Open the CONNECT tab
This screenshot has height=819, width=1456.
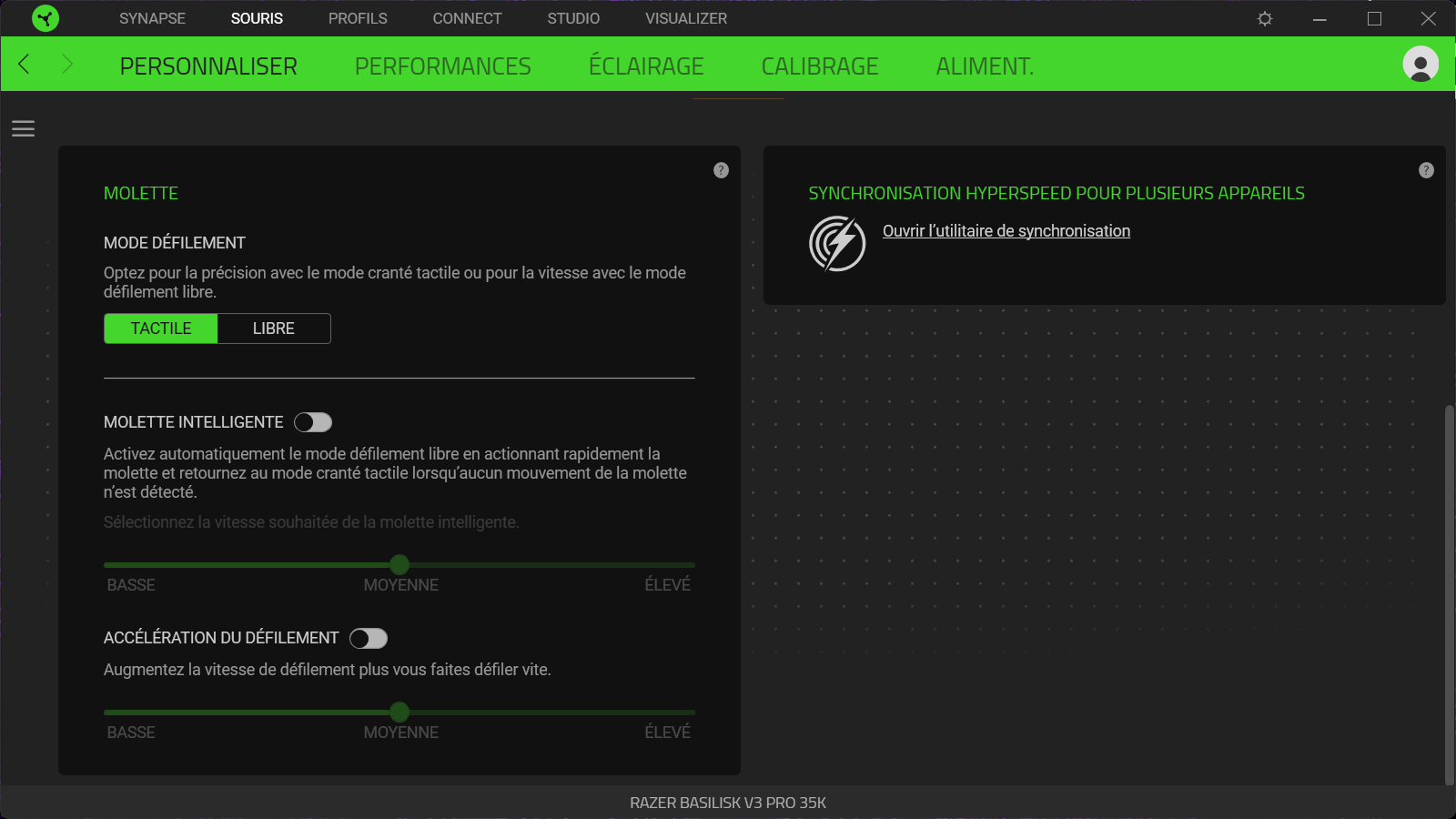point(467,18)
